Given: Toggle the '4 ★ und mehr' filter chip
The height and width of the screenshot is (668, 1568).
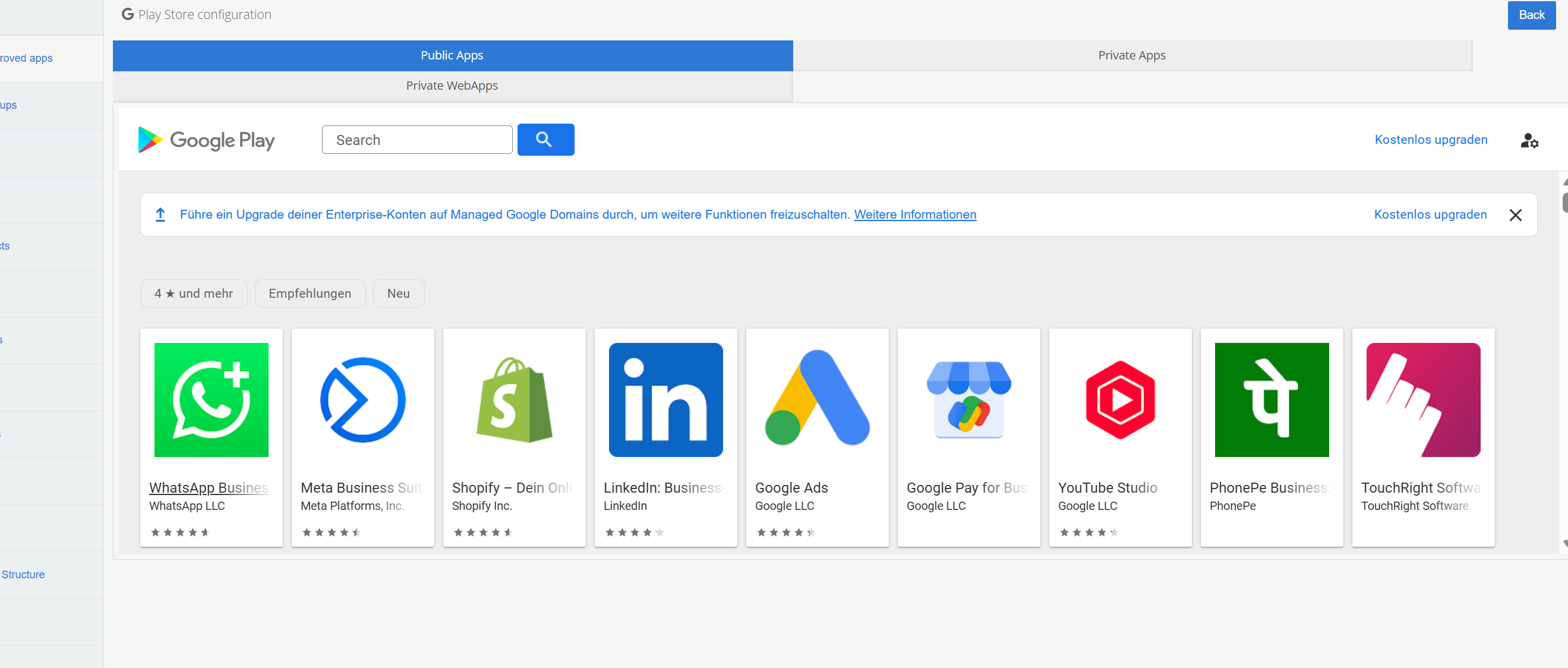Looking at the screenshot, I should click(194, 294).
